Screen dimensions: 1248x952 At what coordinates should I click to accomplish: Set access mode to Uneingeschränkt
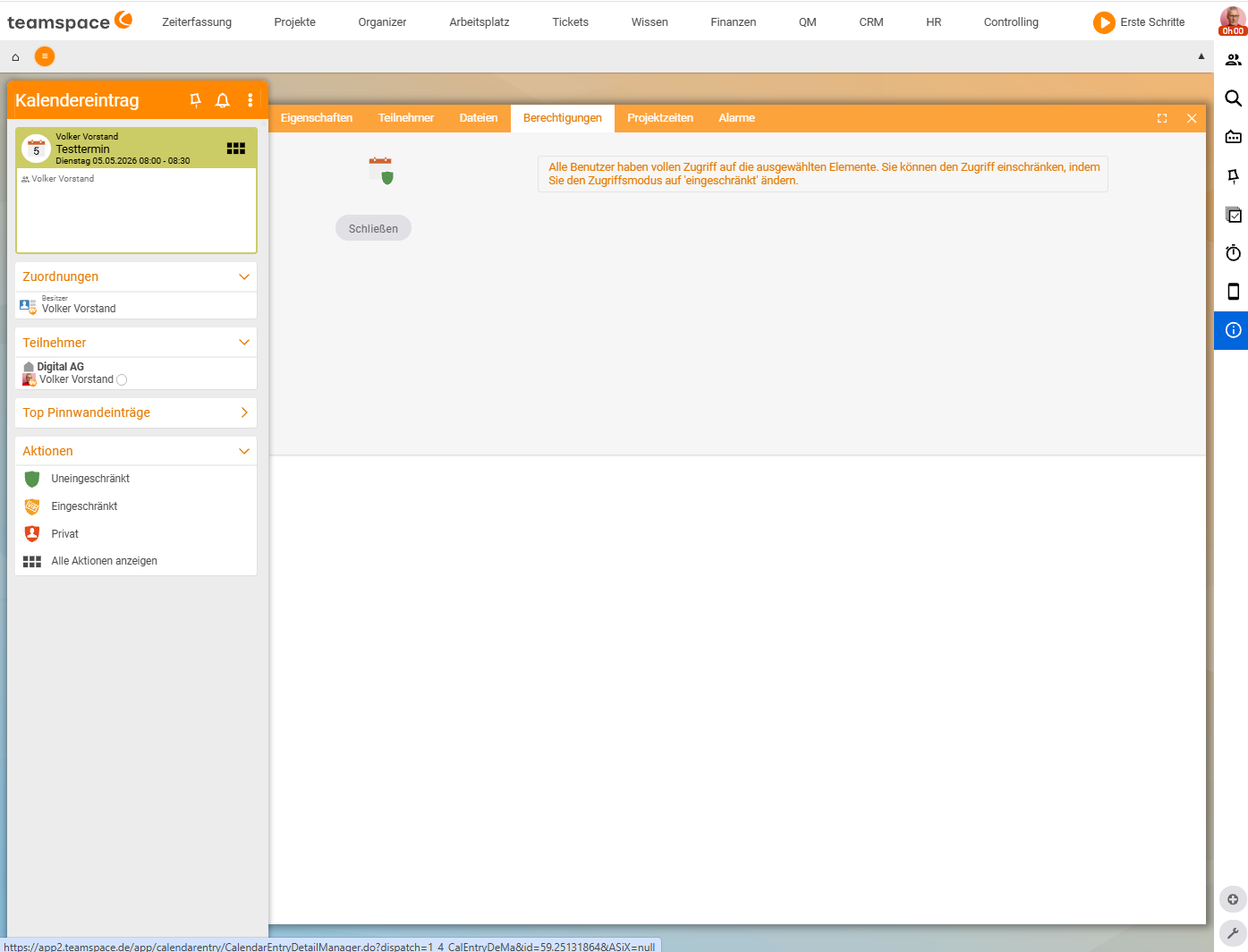click(89, 479)
